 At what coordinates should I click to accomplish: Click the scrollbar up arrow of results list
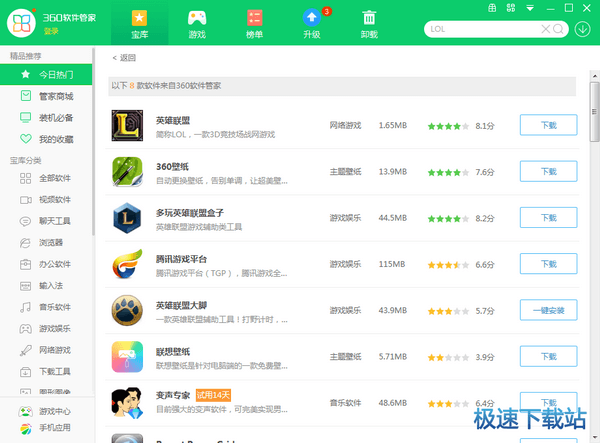(x=595, y=76)
